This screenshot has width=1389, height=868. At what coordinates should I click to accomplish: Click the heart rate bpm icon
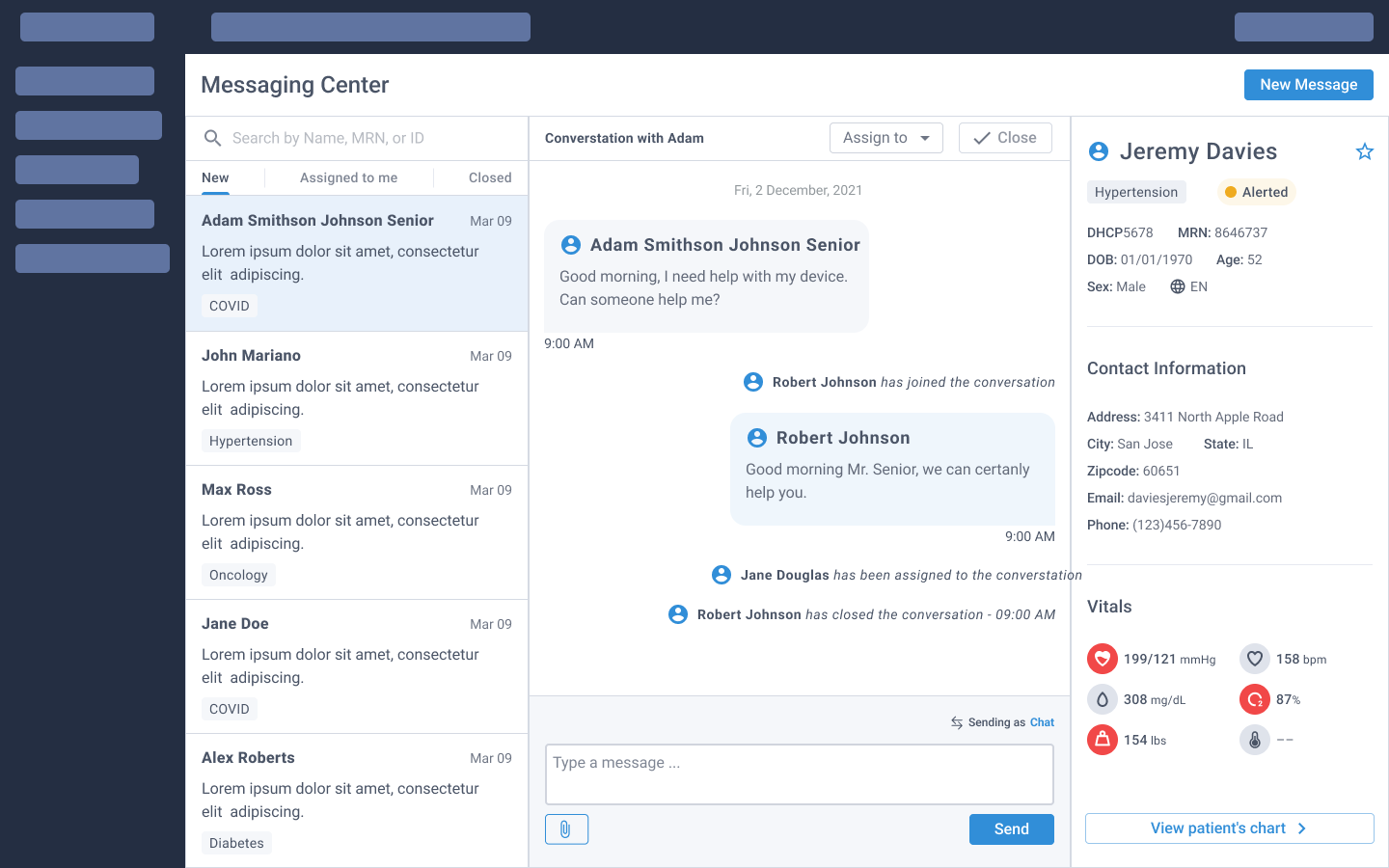tap(1254, 659)
